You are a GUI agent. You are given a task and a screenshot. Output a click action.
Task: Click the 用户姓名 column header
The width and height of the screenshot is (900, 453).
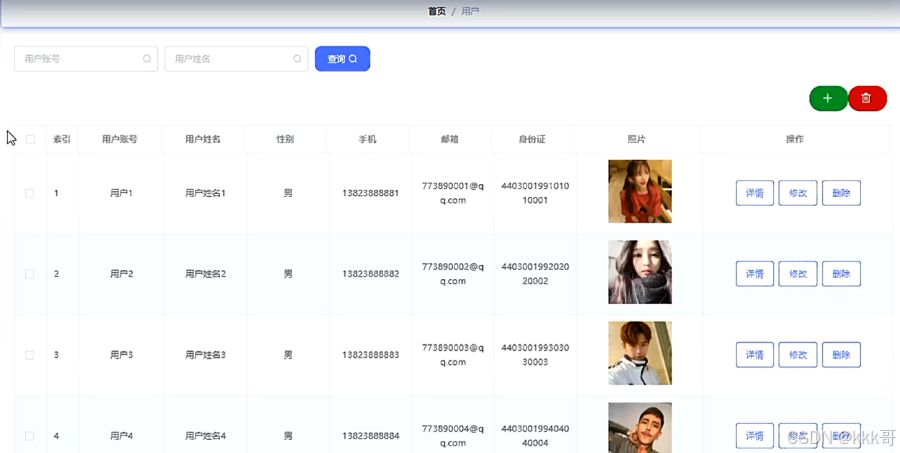tap(203, 139)
